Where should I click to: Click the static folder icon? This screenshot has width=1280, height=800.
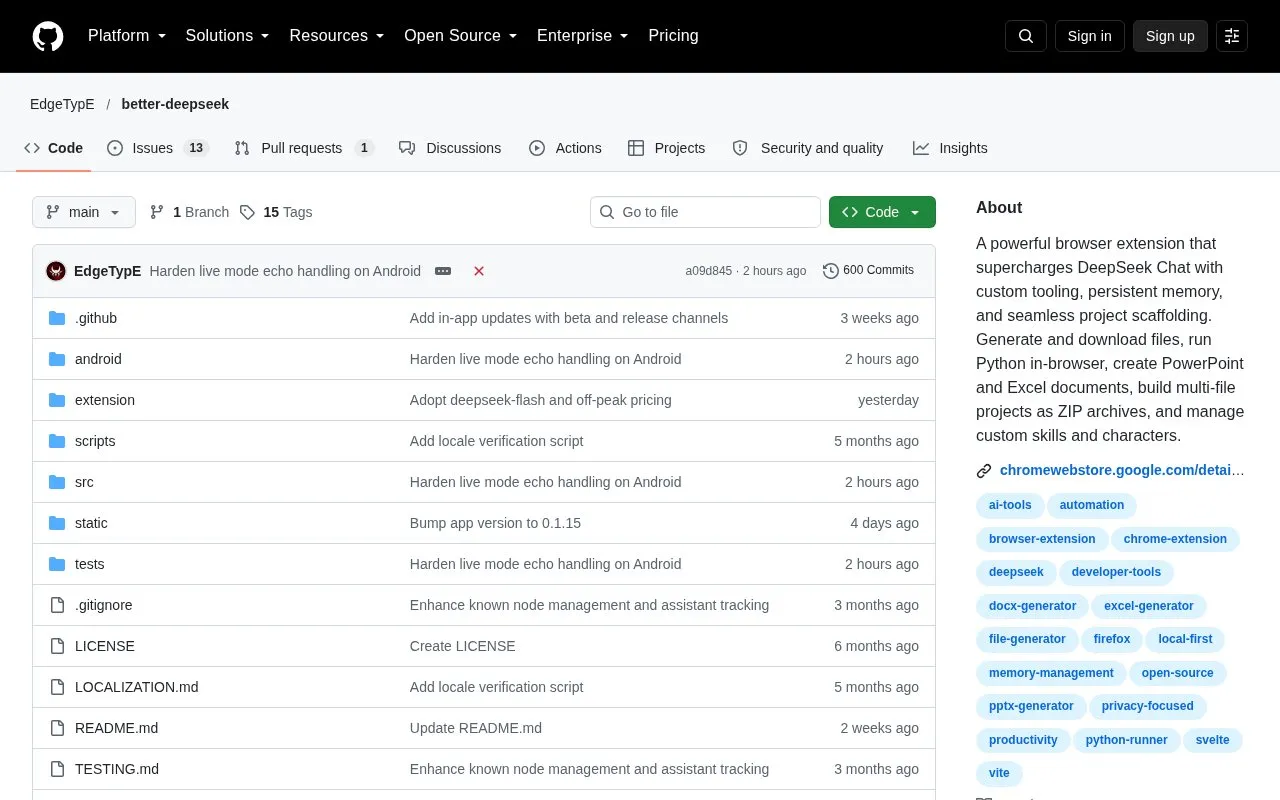[x=57, y=523]
